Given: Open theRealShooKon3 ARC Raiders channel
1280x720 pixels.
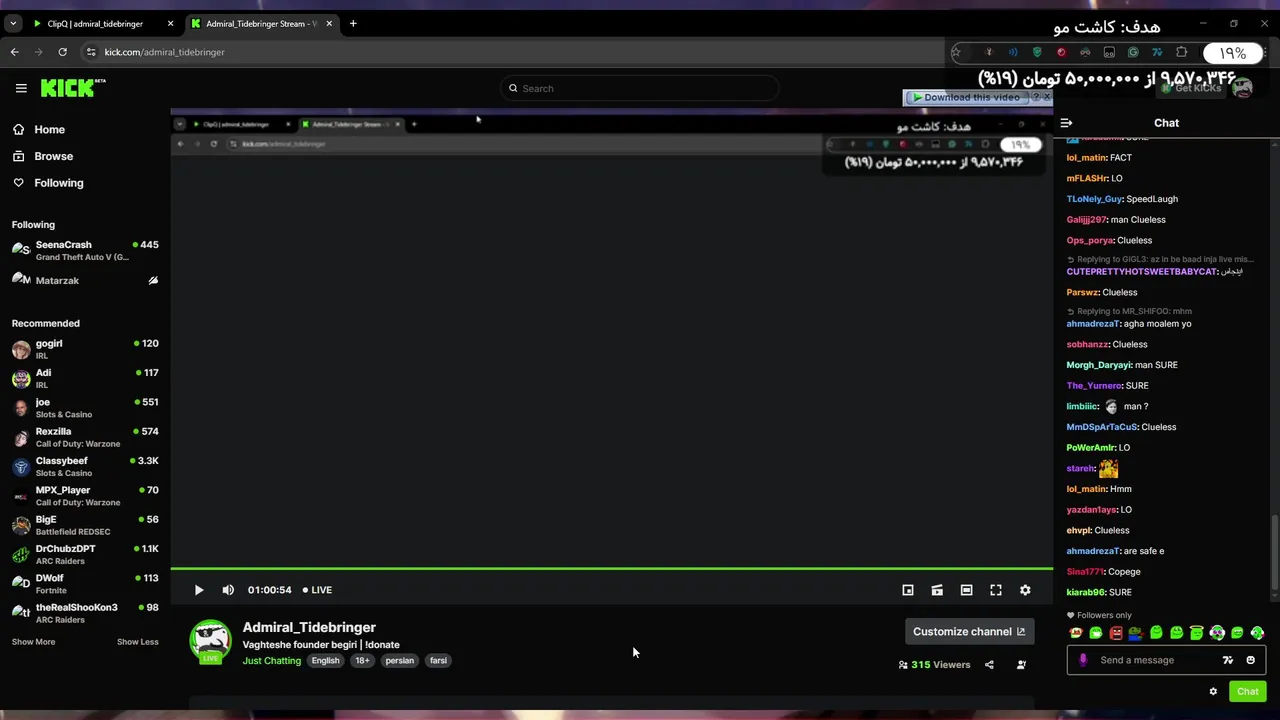Looking at the screenshot, I should 84,613.
